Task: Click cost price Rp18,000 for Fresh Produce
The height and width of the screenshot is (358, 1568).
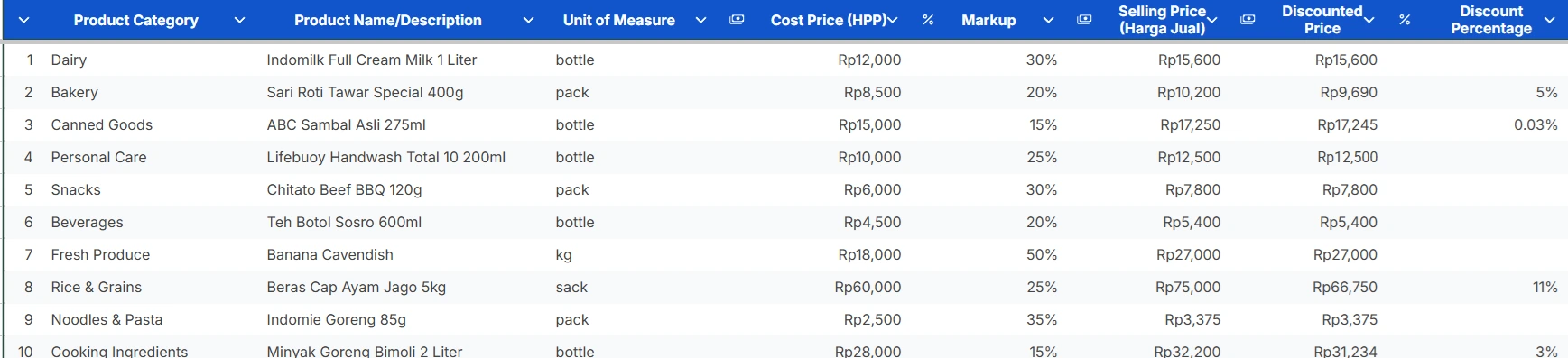Action: click(x=869, y=255)
